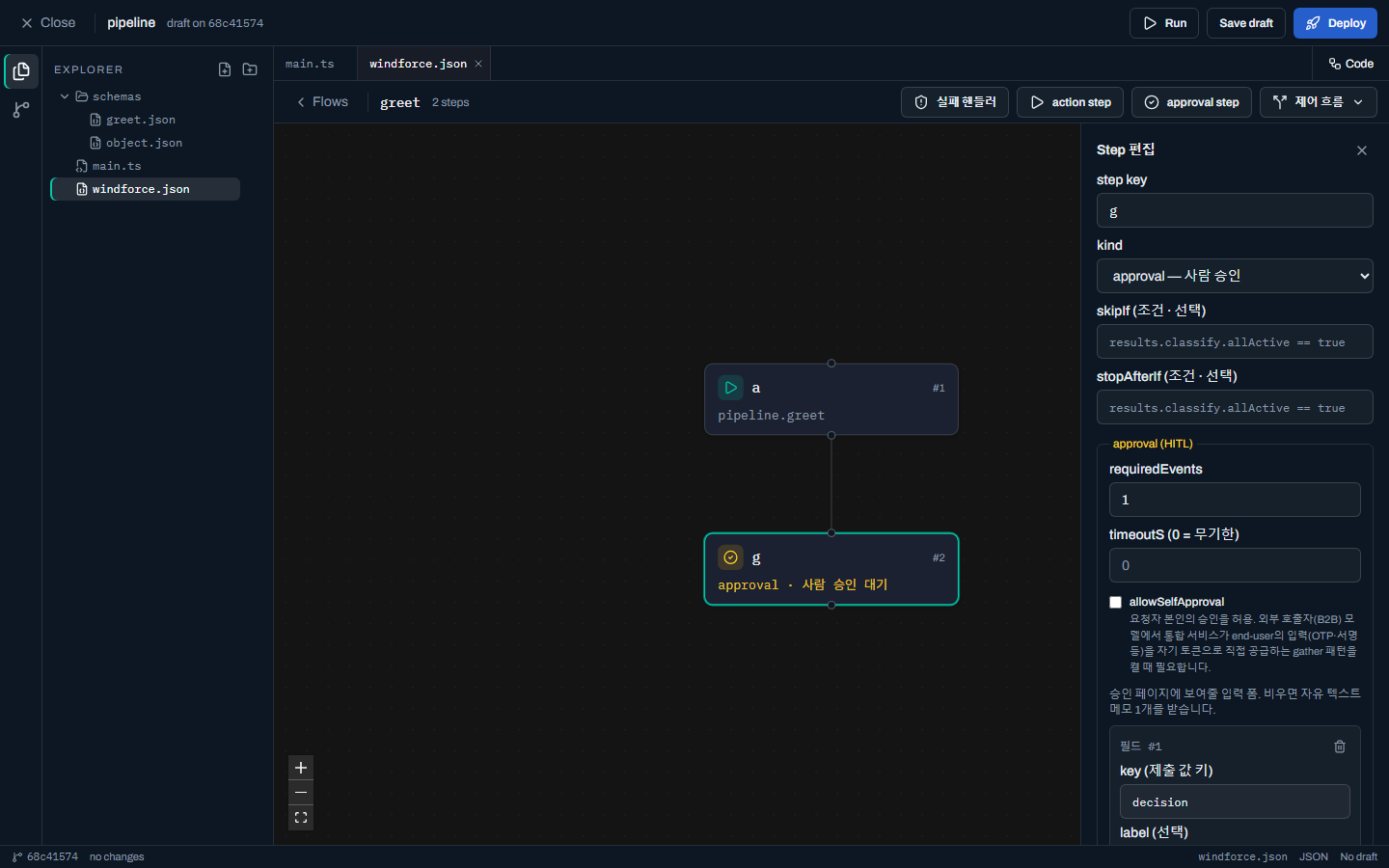Click the skipIf condition field
The height and width of the screenshot is (868, 1389).
(1235, 341)
